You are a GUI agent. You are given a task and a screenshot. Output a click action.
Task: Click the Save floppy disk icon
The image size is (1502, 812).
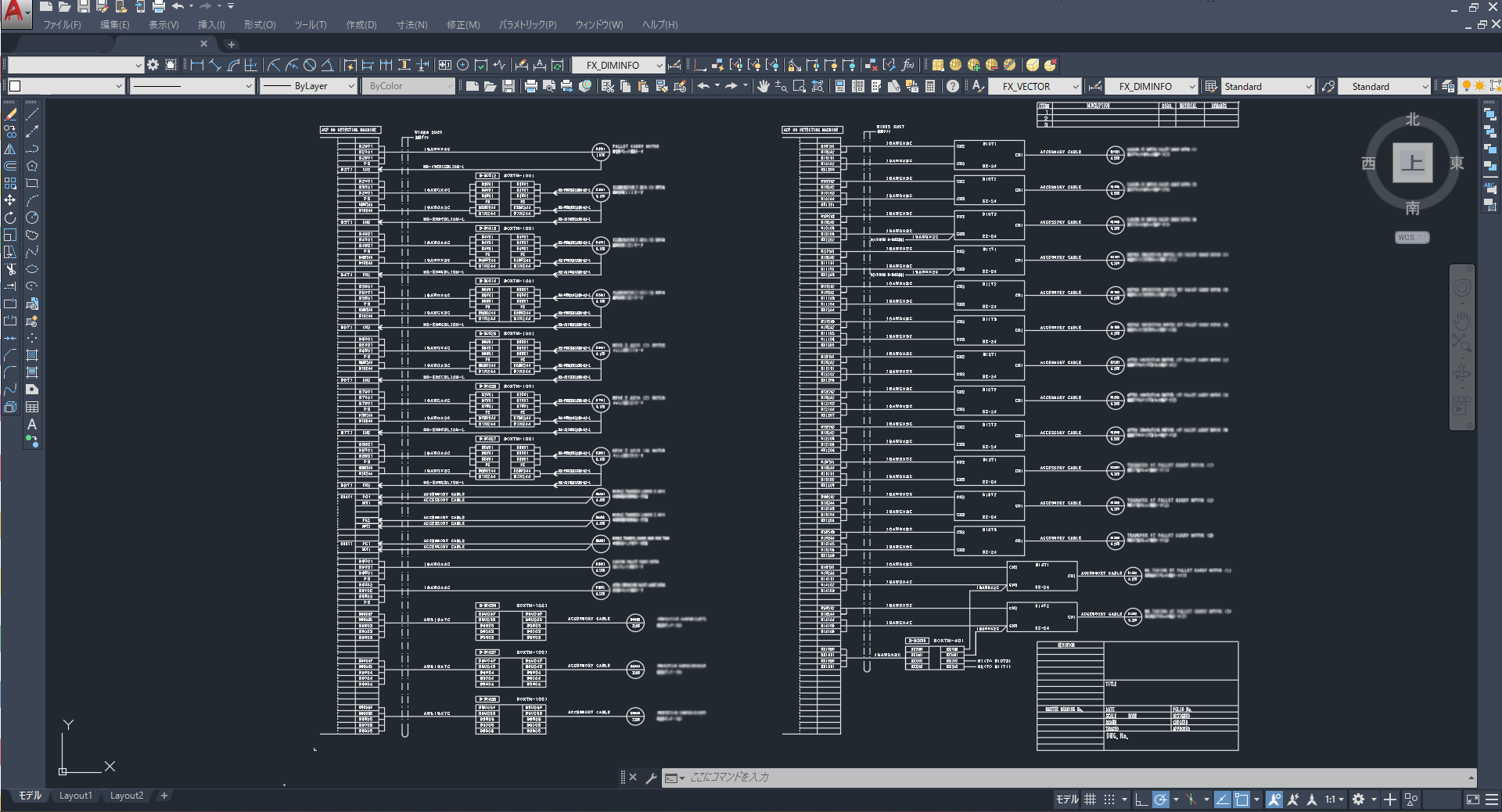508,86
